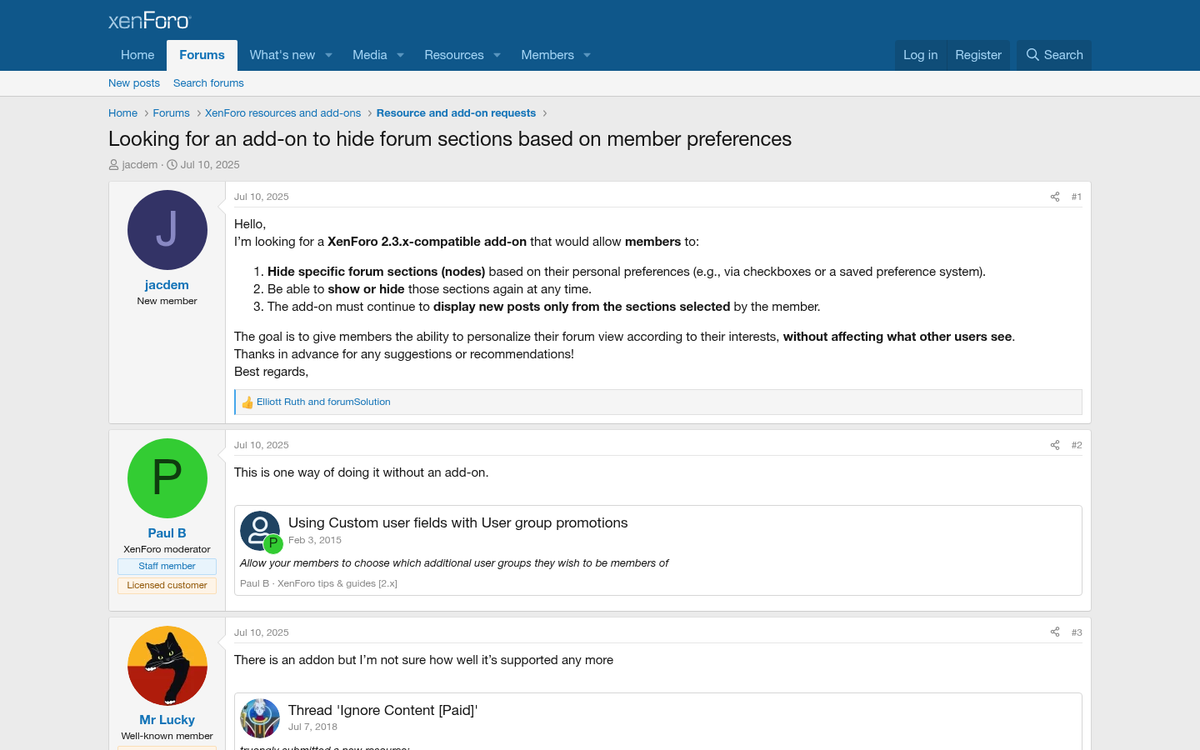Image resolution: width=1200 pixels, height=750 pixels.
Task: Open the 'Ignore Content [Paid]' thread link
Action: [382, 710]
